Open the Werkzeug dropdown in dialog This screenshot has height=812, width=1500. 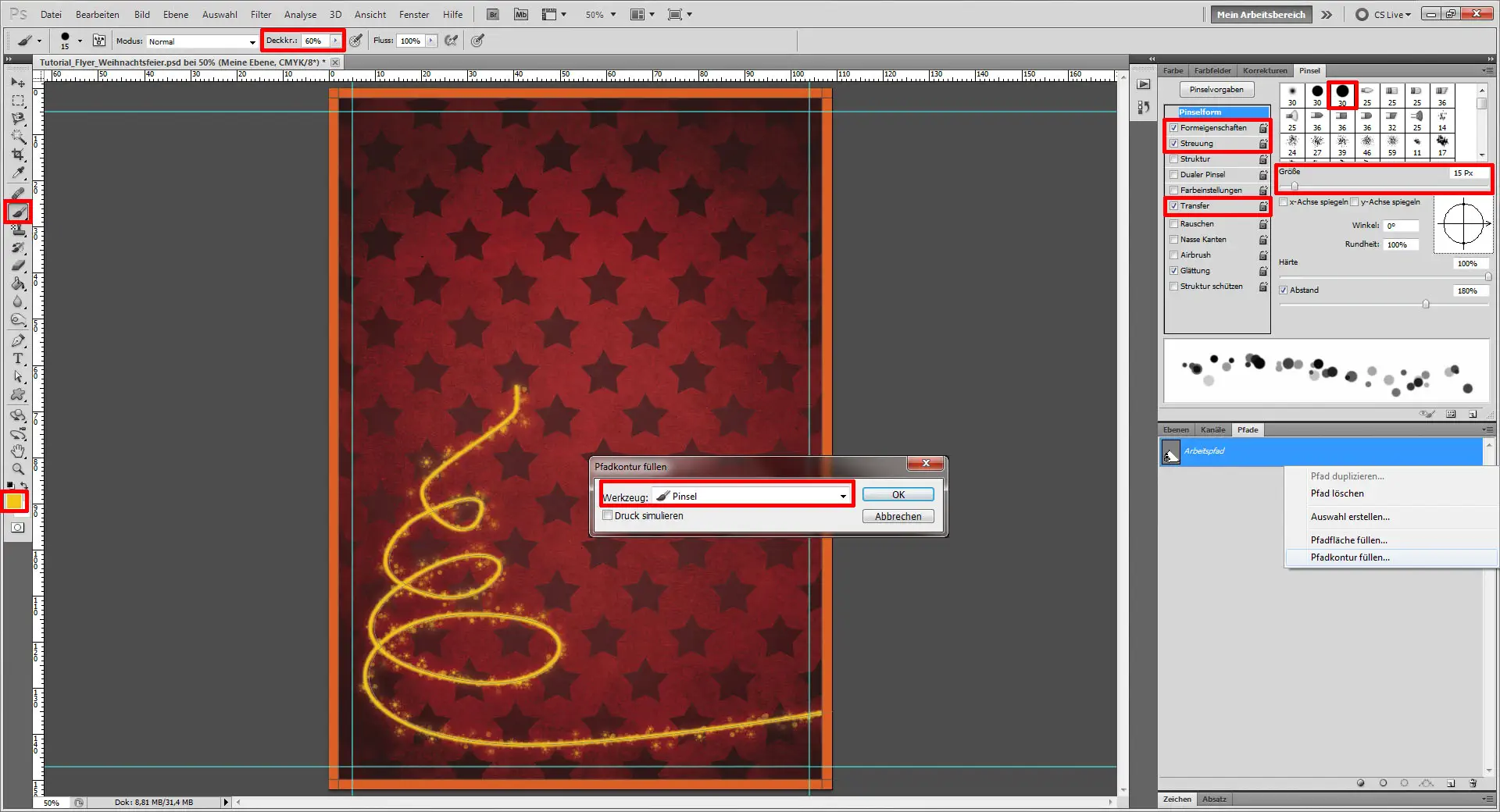pos(752,496)
